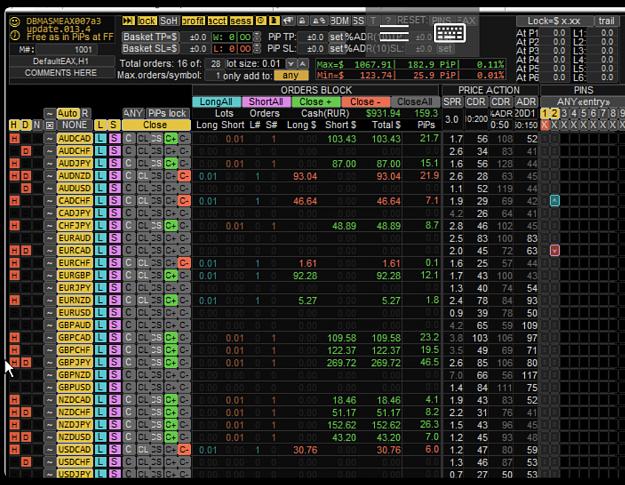Click the PiPs lock button

(167, 113)
